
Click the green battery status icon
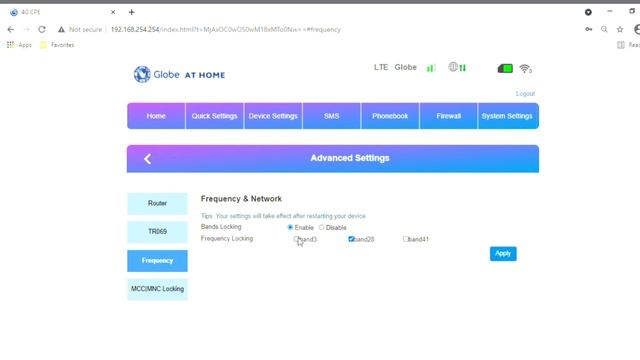coord(505,68)
